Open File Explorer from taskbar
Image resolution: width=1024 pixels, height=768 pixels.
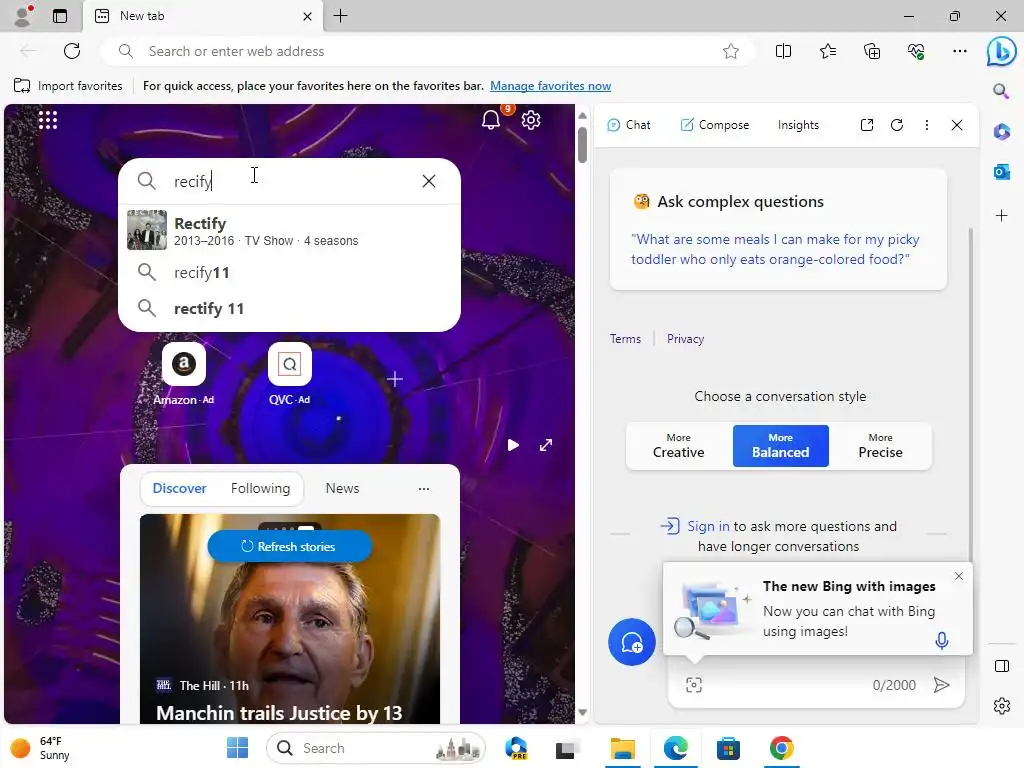tap(622, 748)
